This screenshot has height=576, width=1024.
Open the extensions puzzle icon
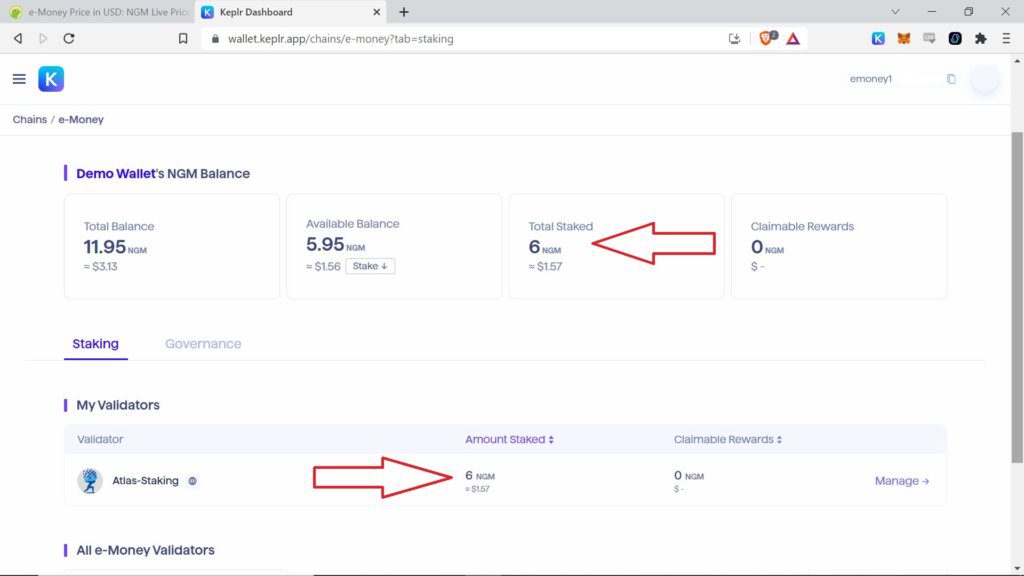click(980, 39)
